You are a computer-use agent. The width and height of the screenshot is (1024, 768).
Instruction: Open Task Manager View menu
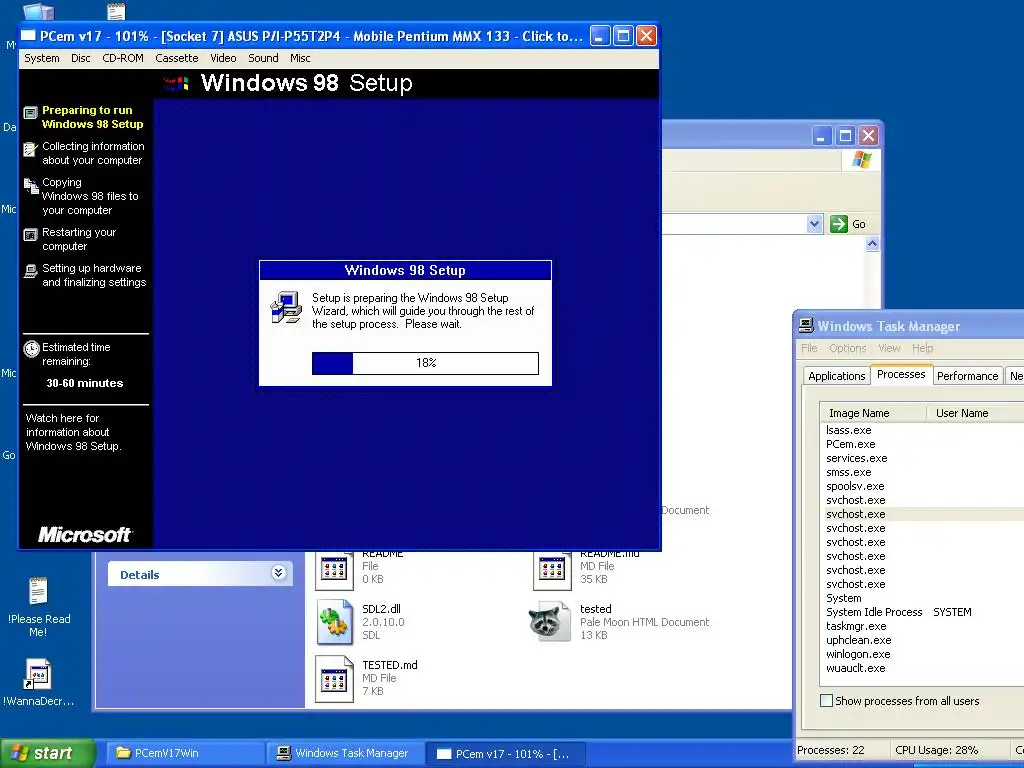pyautogui.click(x=889, y=348)
